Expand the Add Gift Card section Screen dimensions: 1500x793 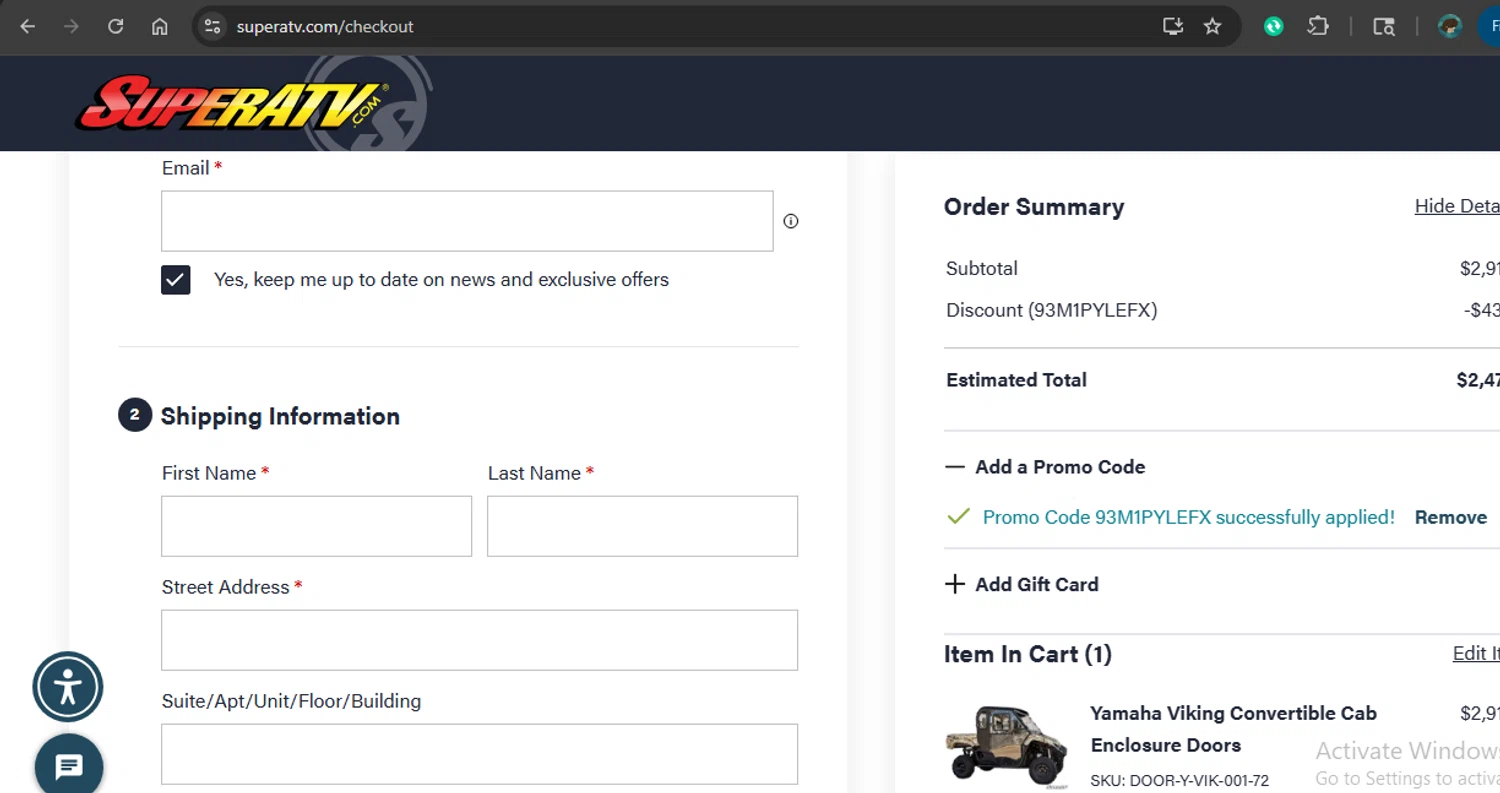[x=1021, y=584]
